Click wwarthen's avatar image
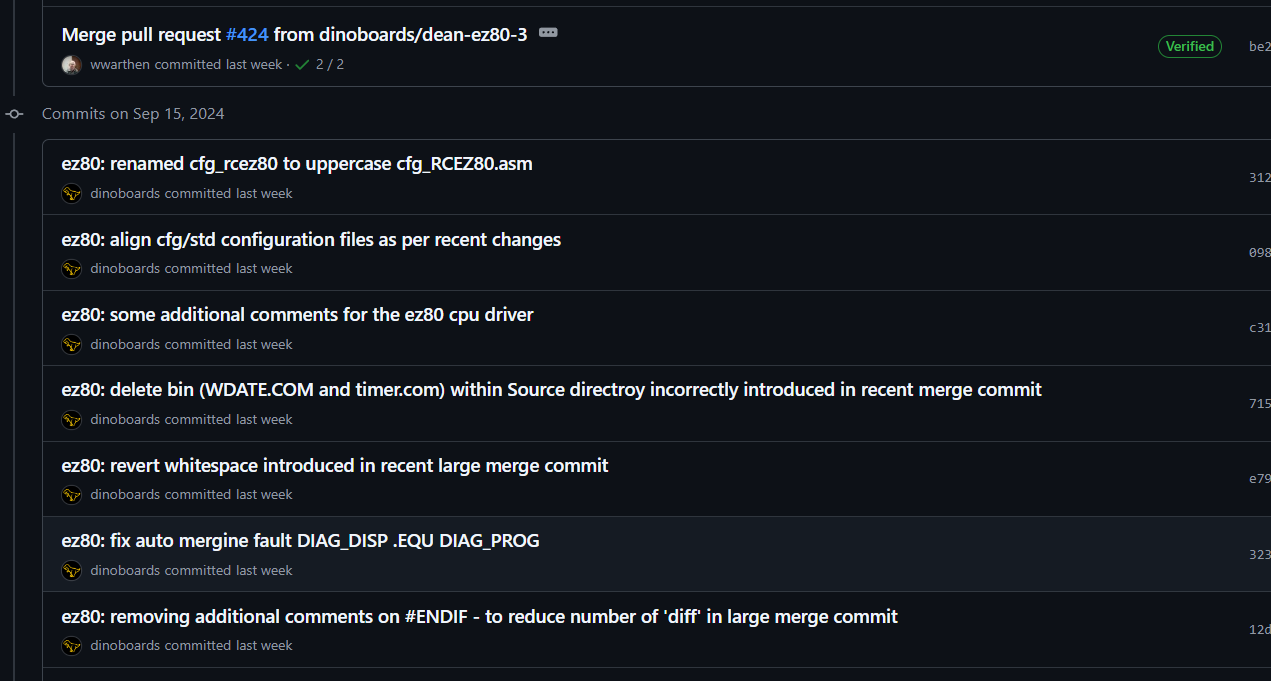This screenshot has height=681, width=1271. (71, 65)
